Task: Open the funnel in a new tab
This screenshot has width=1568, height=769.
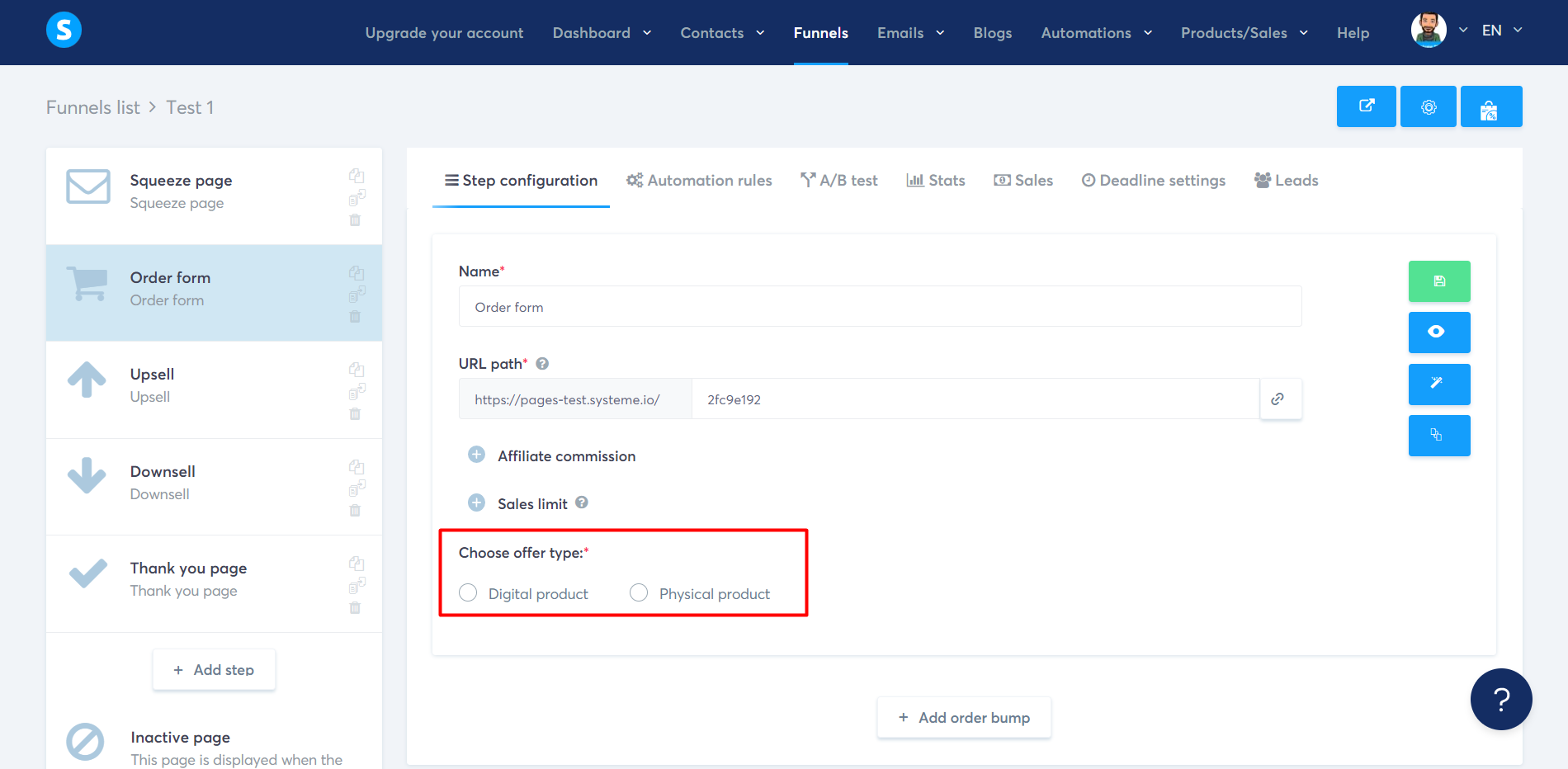Action: pos(1366,106)
